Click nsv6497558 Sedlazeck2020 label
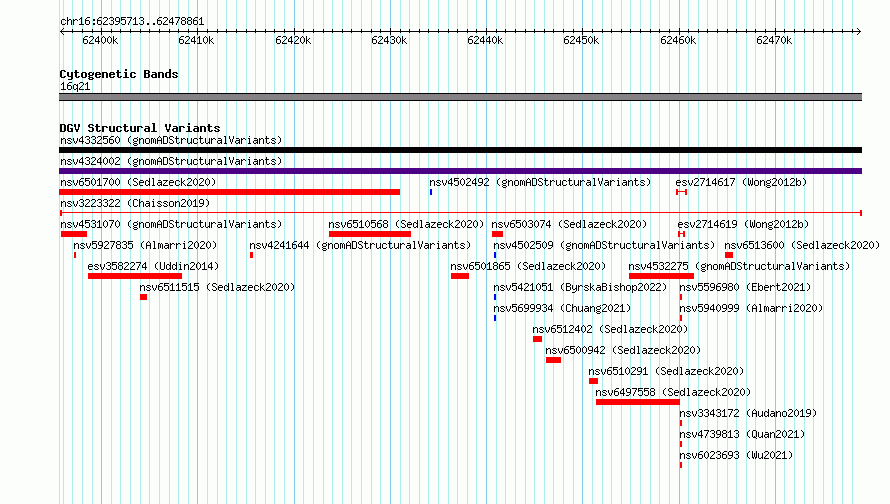Image resolution: width=890 pixels, height=504 pixels. pyautogui.click(x=673, y=392)
